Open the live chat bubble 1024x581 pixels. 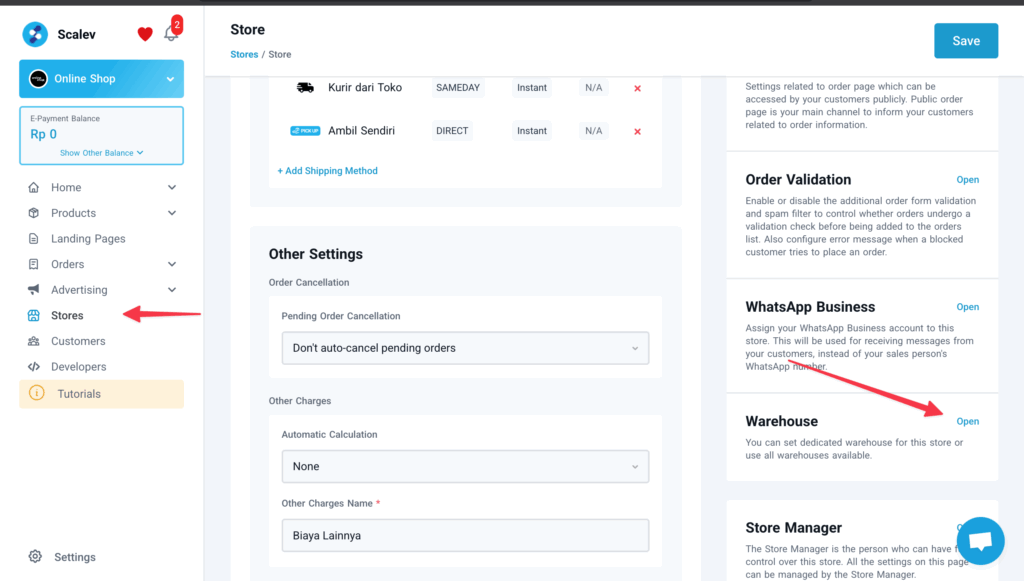[980, 541]
